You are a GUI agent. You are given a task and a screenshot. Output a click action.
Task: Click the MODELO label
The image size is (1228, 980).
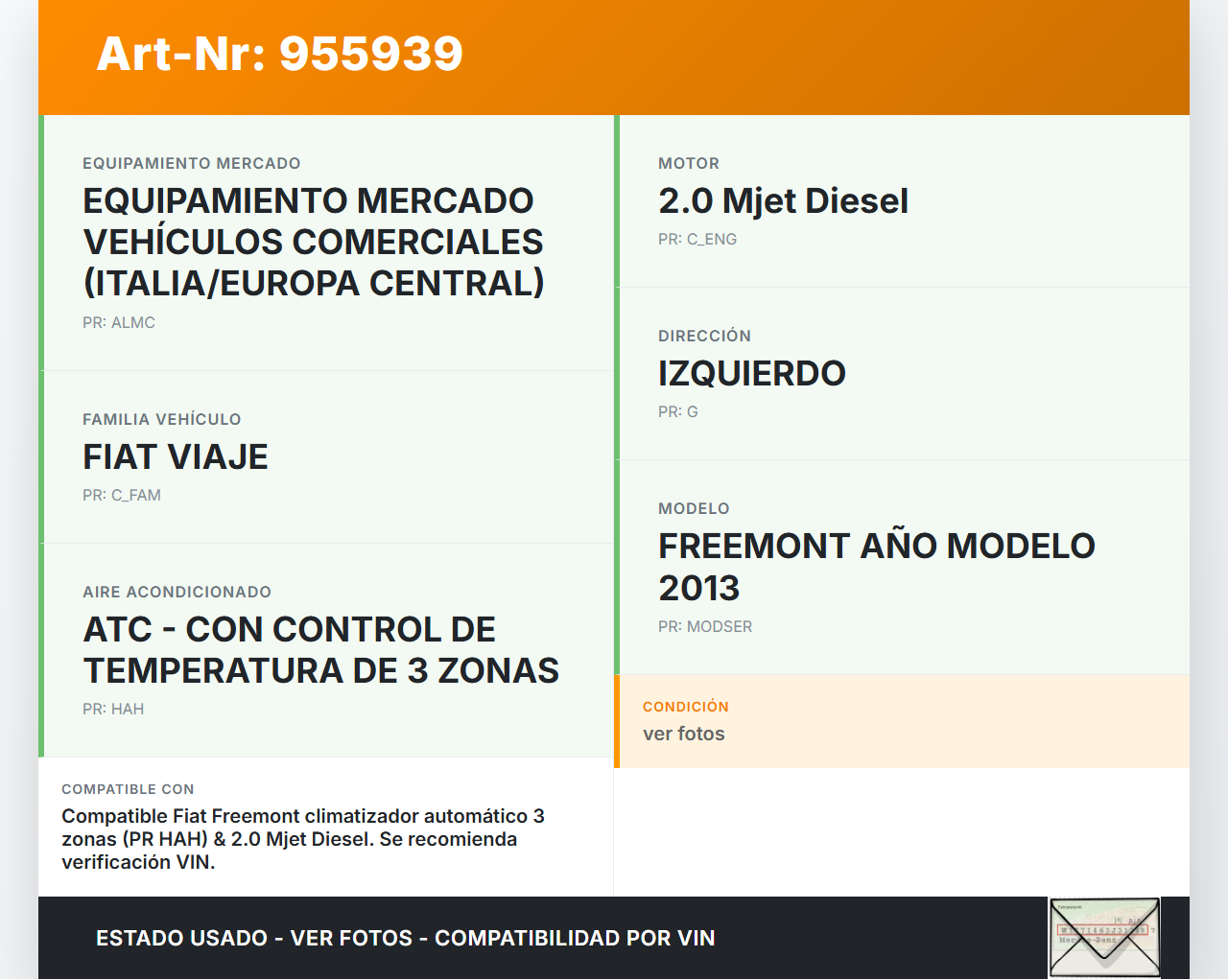tap(695, 509)
